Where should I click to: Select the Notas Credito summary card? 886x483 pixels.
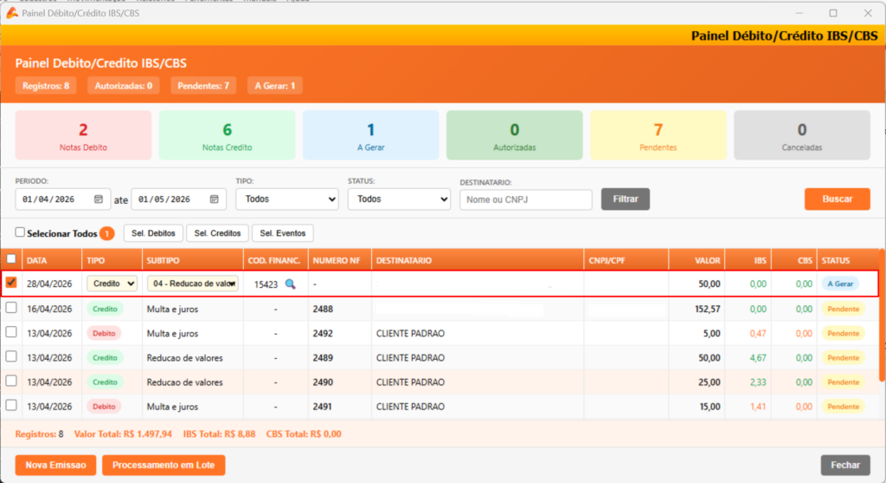click(x=227, y=136)
